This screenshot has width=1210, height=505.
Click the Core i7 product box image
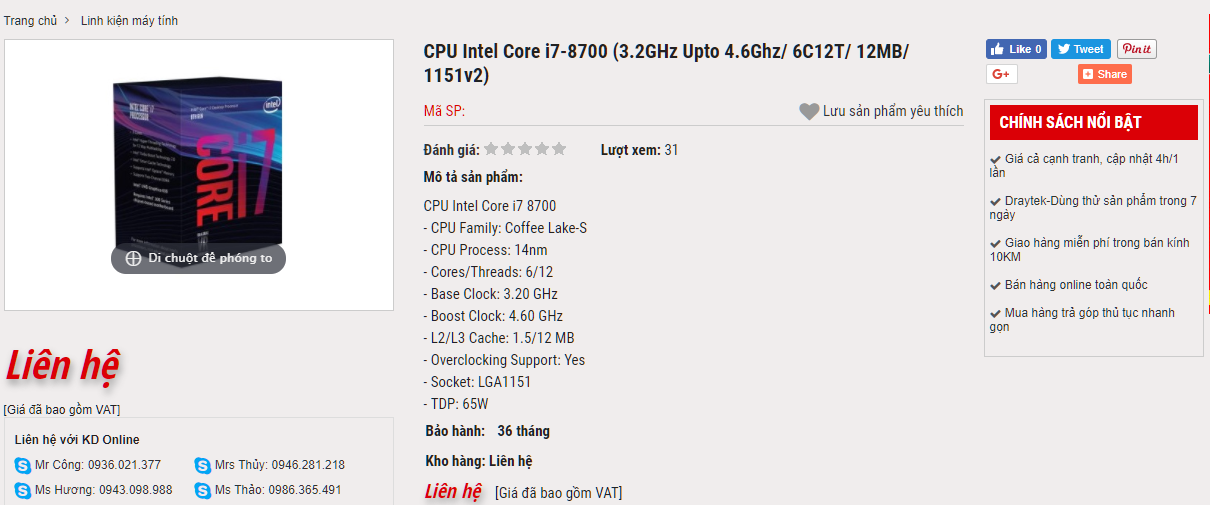point(199,160)
